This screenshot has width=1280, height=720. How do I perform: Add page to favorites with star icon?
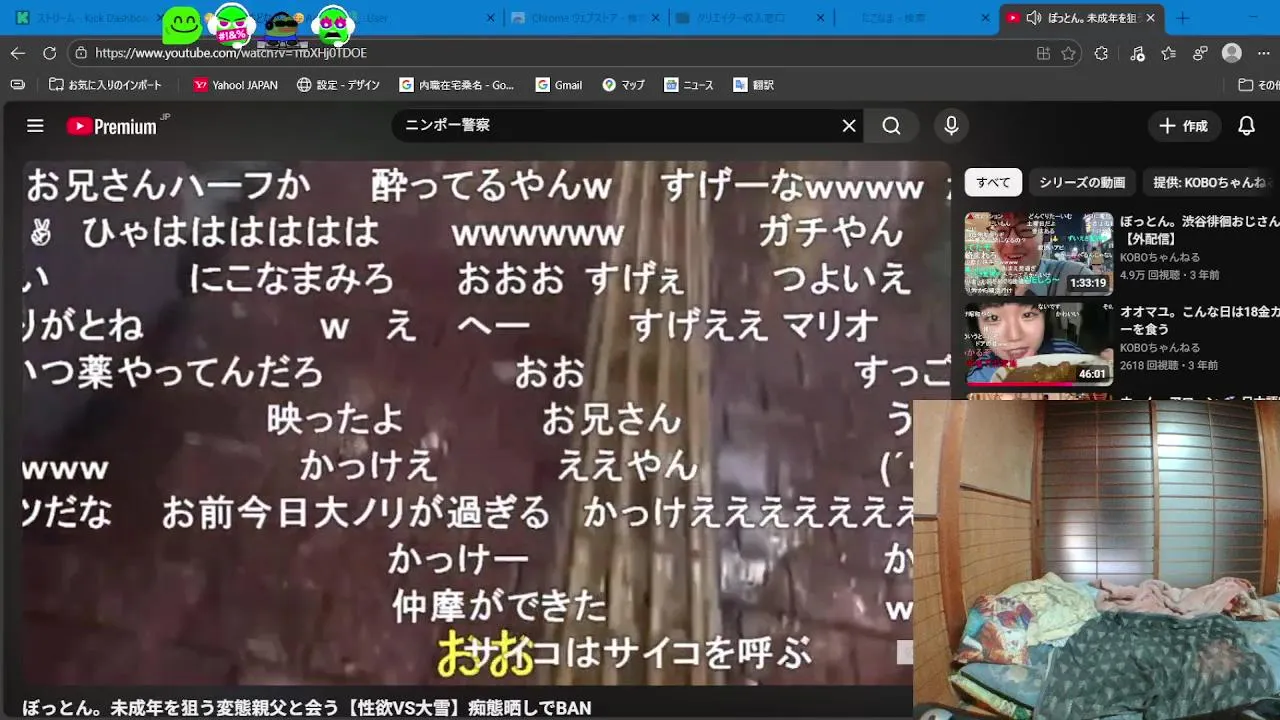(x=1069, y=53)
